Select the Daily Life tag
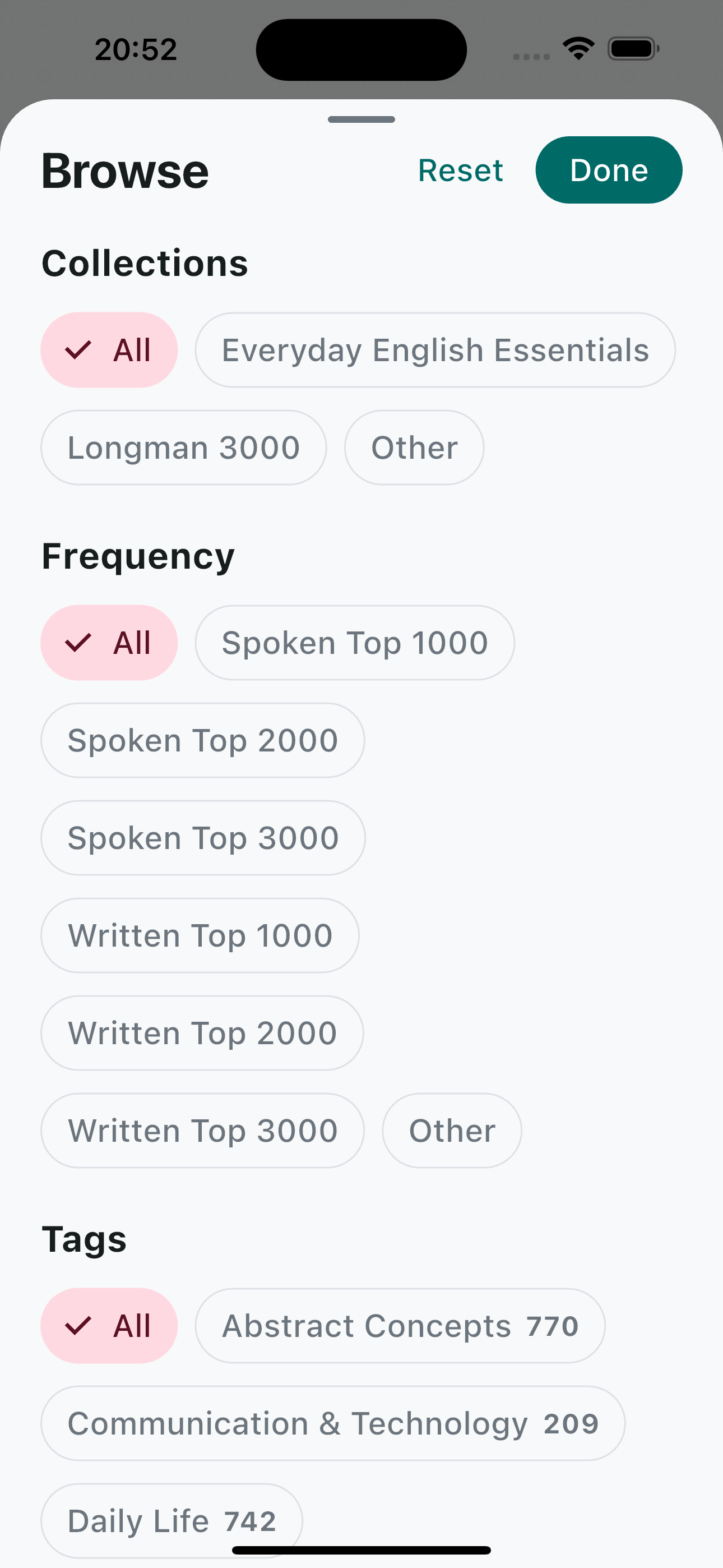Viewport: 723px width, 1568px height. (172, 1520)
